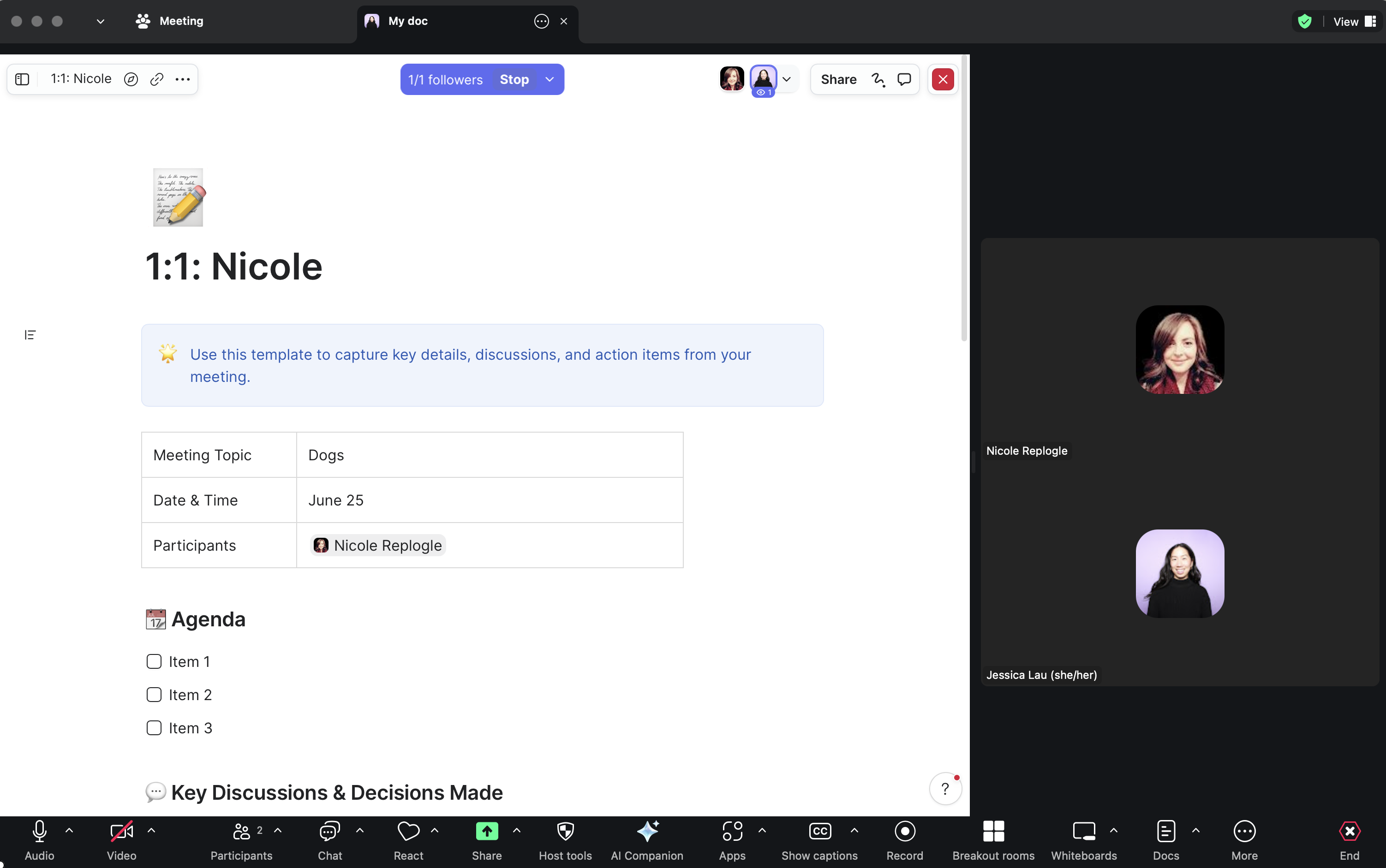Image resolution: width=1386 pixels, height=868 pixels.
Task: Open the Audio options caret
Action: pos(70,830)
